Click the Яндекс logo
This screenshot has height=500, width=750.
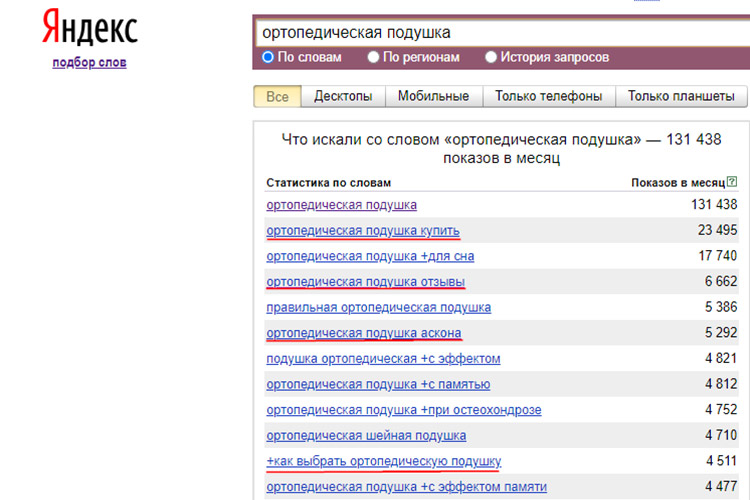90,27
